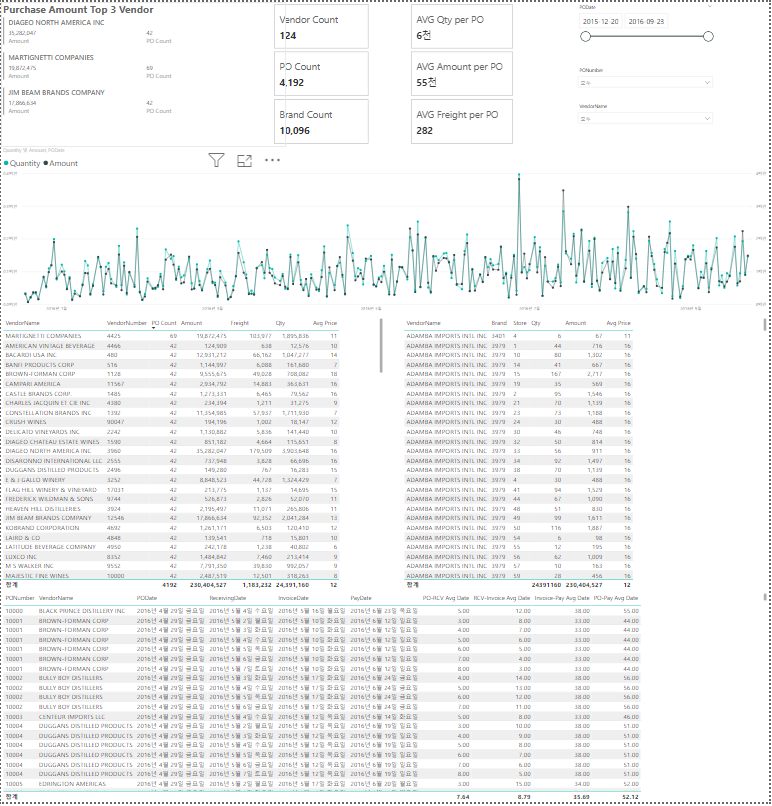772x806 pixels.
Task: Select the FREDERICK WILDMAN & SONS row
Action: 172,499
